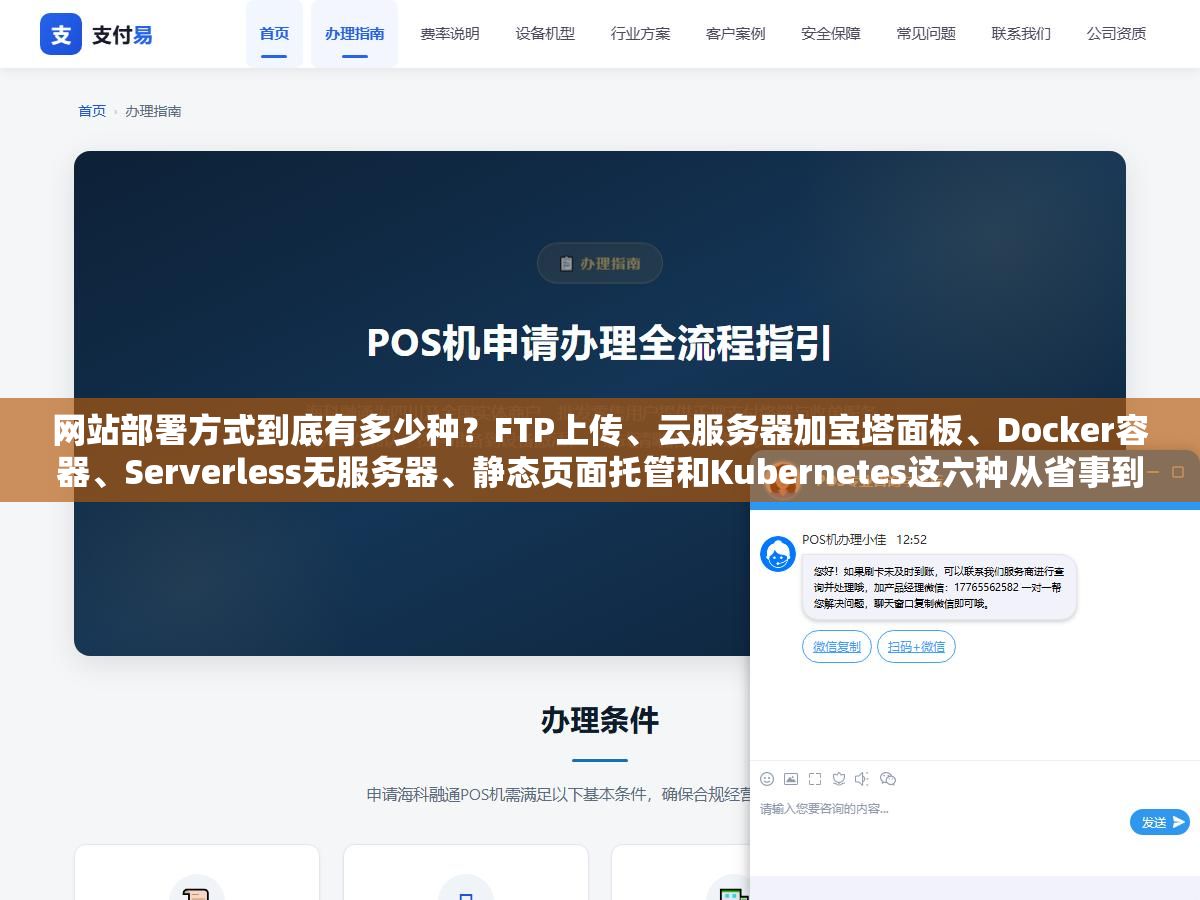Click the 扫码+微信 button in chat
This screenshot has height=900, width=1200.
917,647
